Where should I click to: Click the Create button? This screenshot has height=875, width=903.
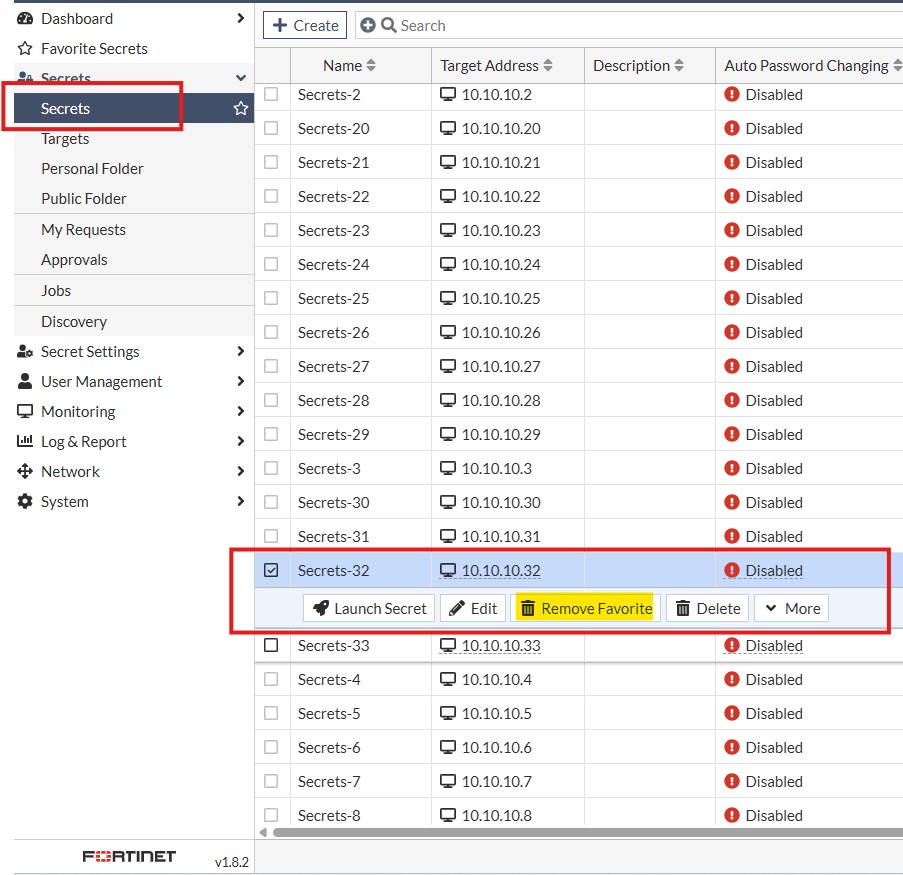tap(305, 25)
